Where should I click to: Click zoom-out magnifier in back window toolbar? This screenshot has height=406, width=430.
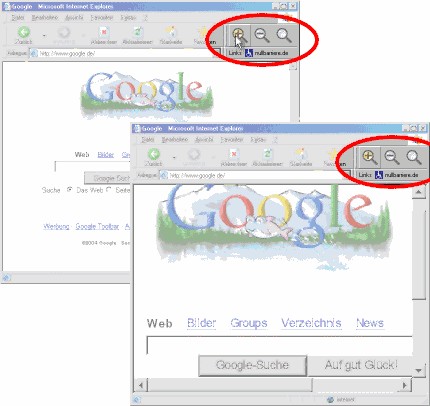(262, 35)
